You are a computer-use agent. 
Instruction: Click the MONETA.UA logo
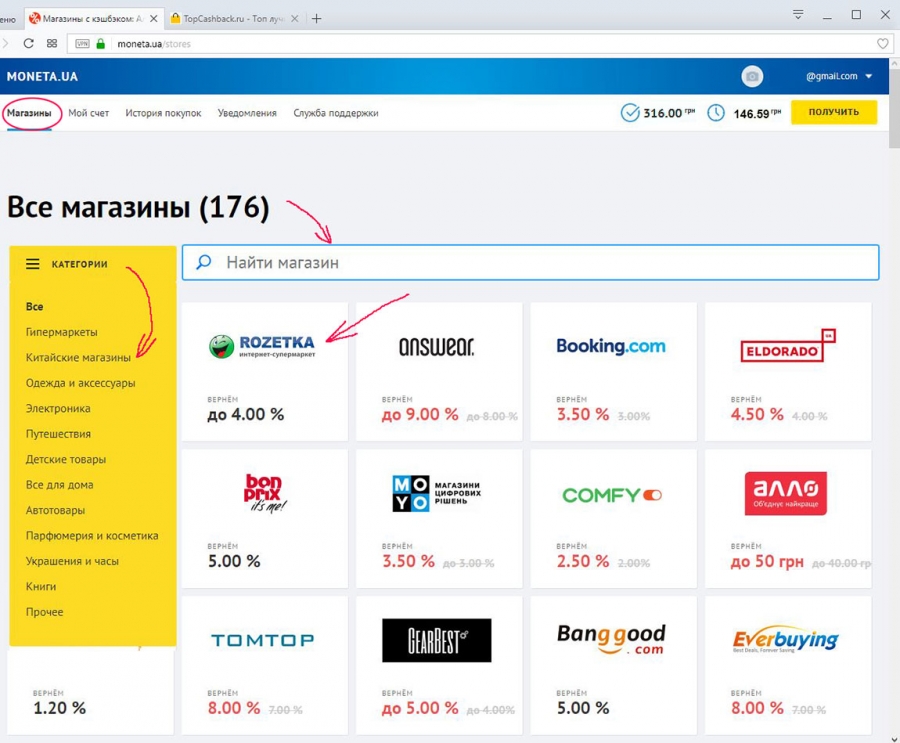[x=42, y=76]
